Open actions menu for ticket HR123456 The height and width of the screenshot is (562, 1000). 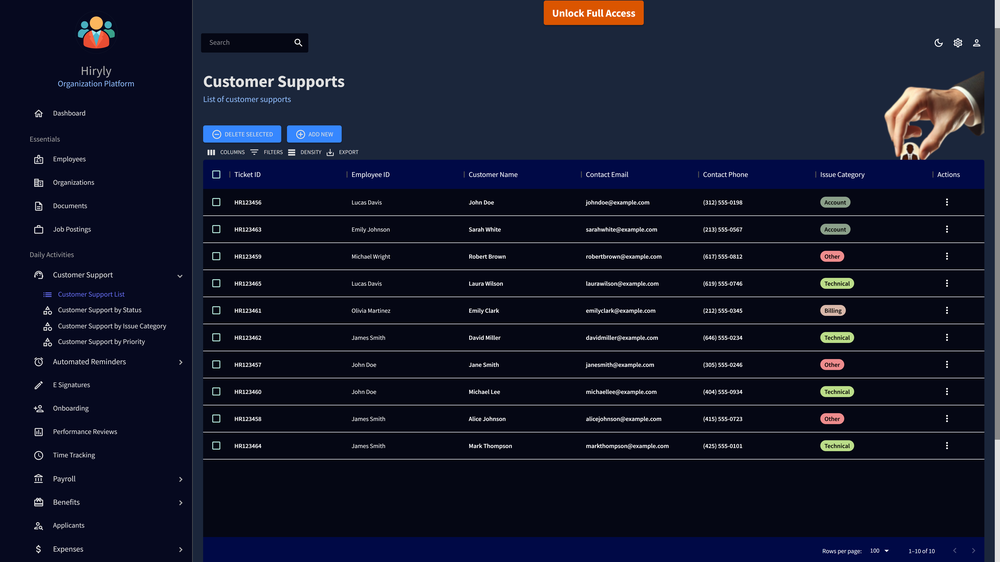(946, 202)
